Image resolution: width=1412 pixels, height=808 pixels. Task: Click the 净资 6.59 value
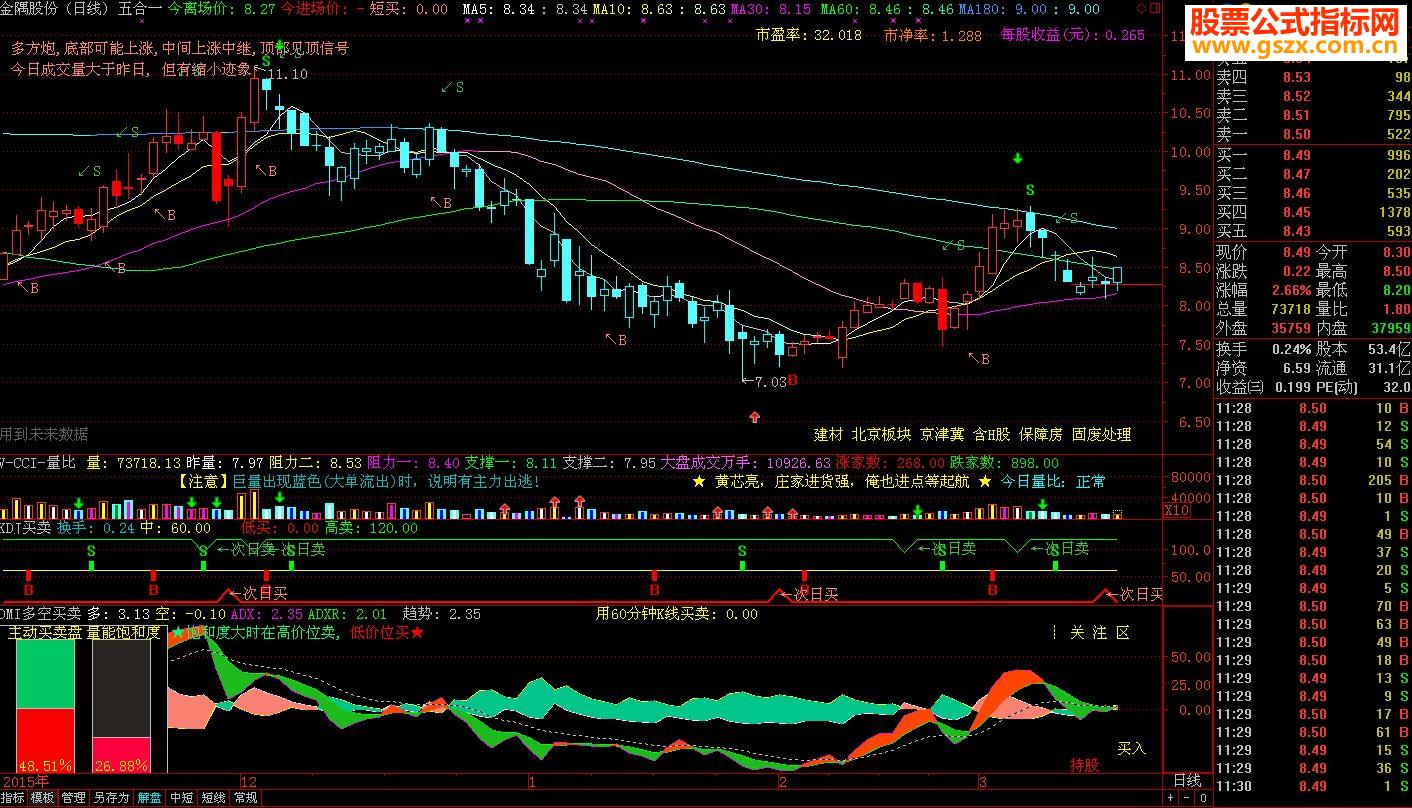coord(1295,368)
